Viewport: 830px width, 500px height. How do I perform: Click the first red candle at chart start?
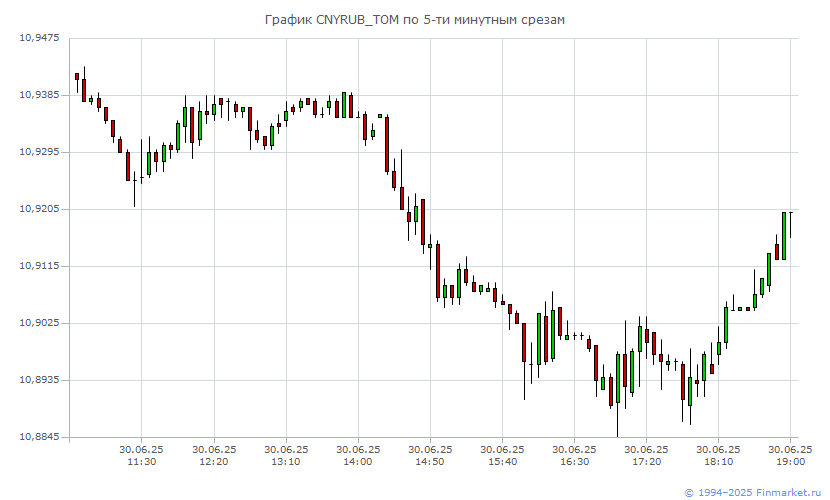[x=77, y=77]
